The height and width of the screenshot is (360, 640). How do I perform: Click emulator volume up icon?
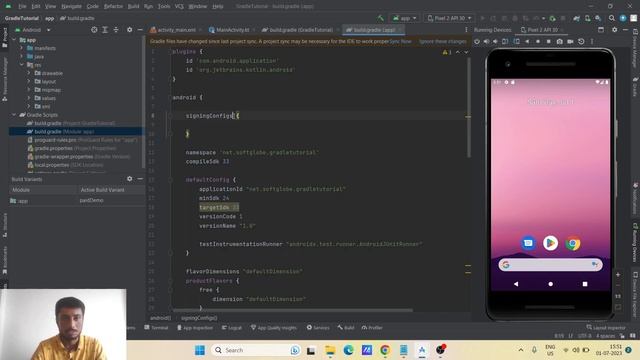pos(486,41)
